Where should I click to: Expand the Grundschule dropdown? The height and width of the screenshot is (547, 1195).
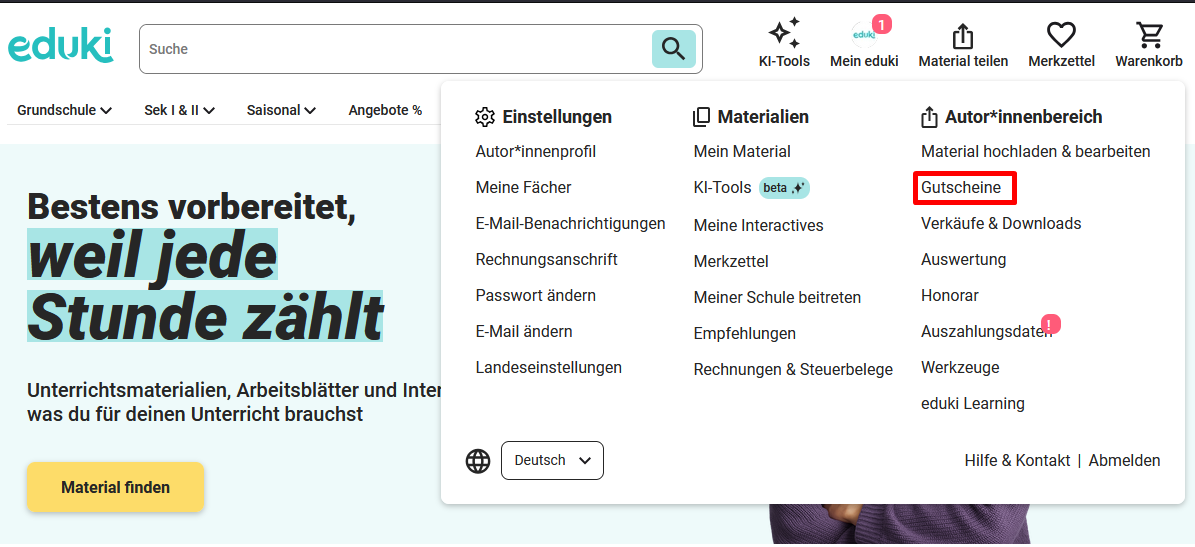(64, 110)
